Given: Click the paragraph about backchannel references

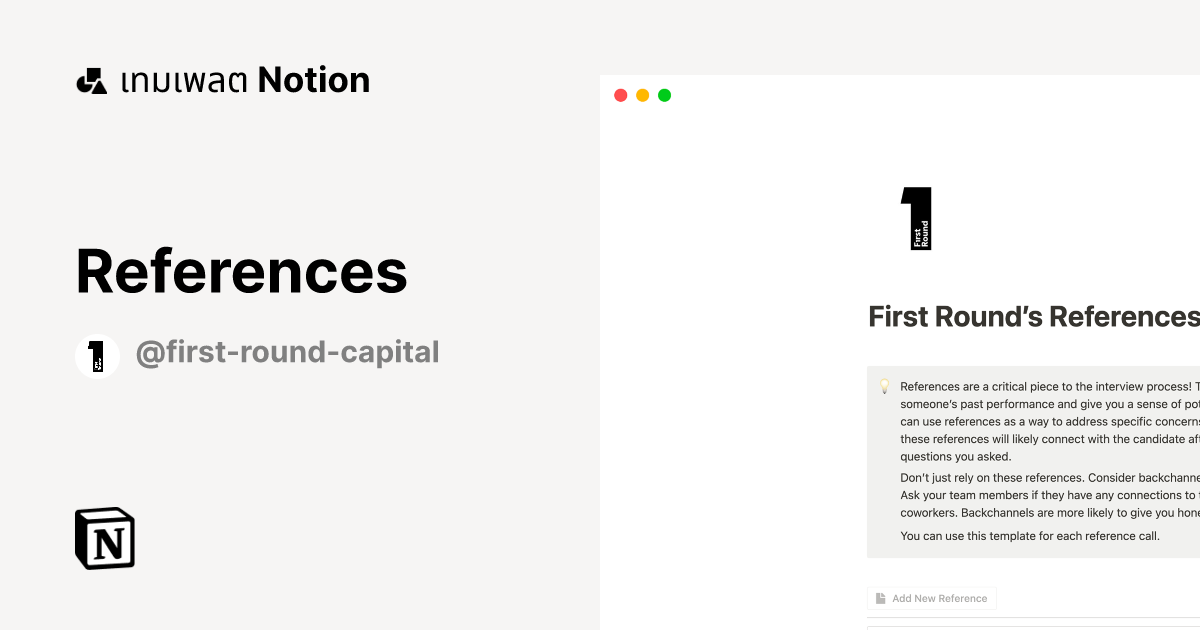Looking at the screenshot, I should tap(1040, 494).
